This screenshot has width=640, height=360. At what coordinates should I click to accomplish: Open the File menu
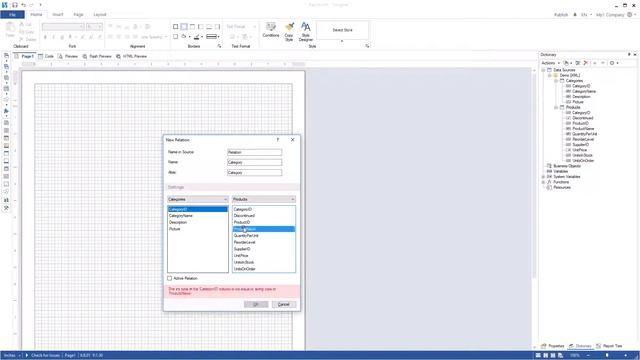(x=12, y=15)
